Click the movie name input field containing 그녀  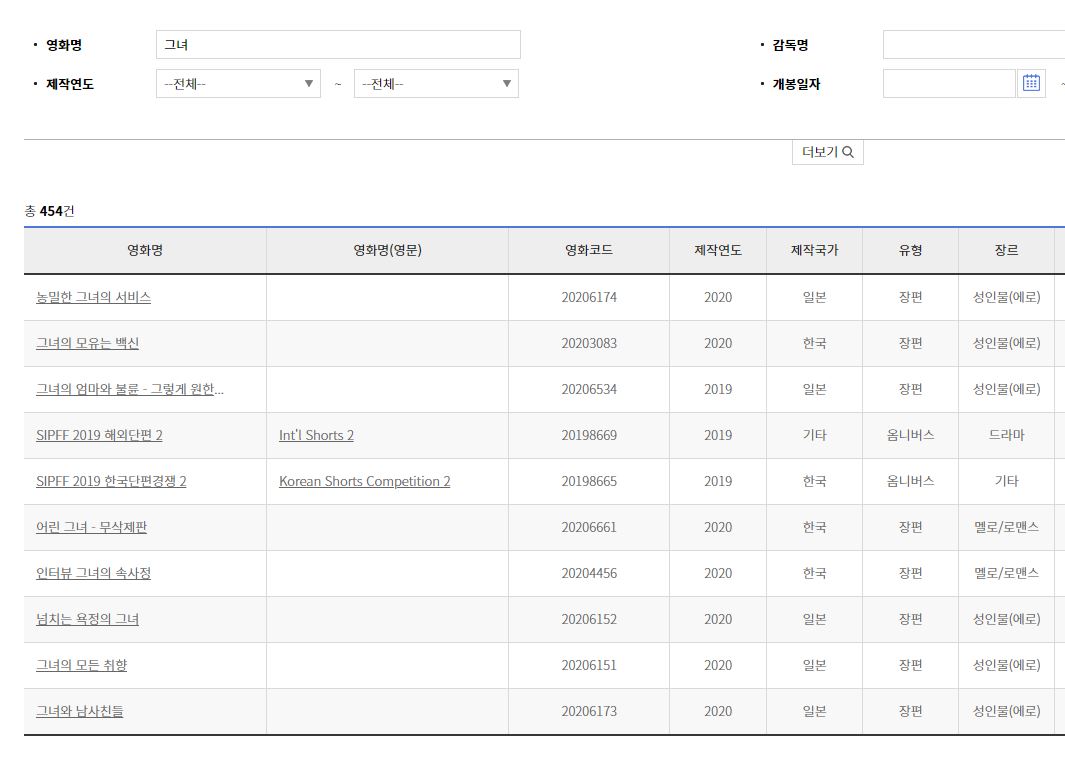(x=338, y=45)
